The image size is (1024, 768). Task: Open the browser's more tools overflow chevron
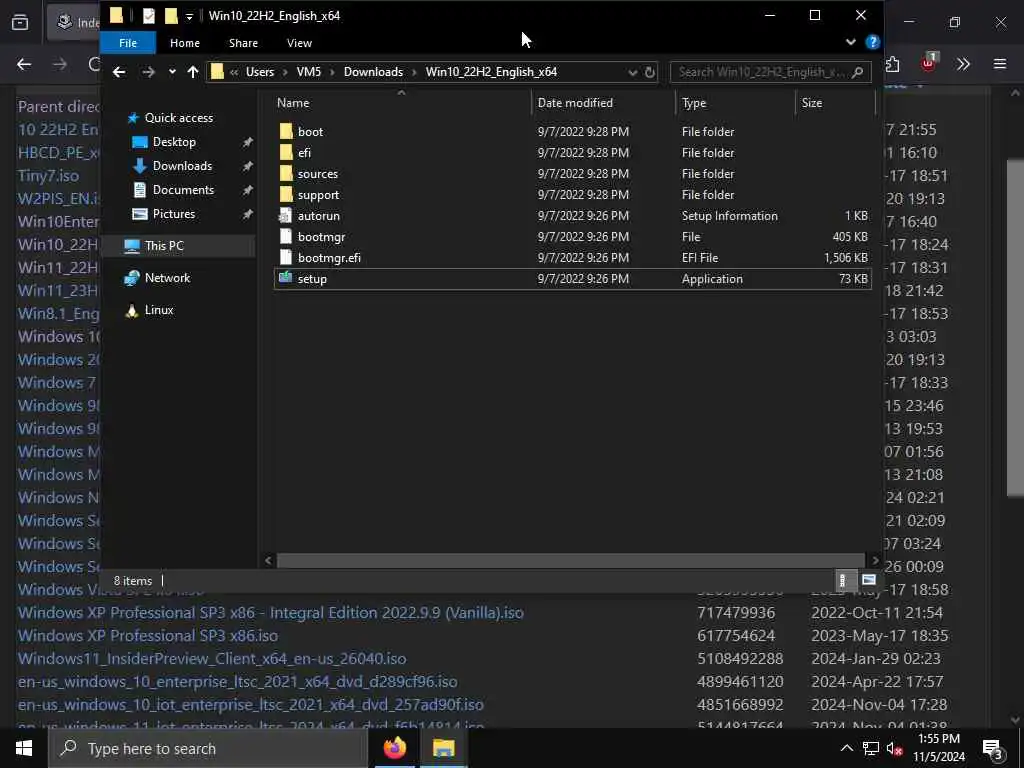[x=963, y=64]
